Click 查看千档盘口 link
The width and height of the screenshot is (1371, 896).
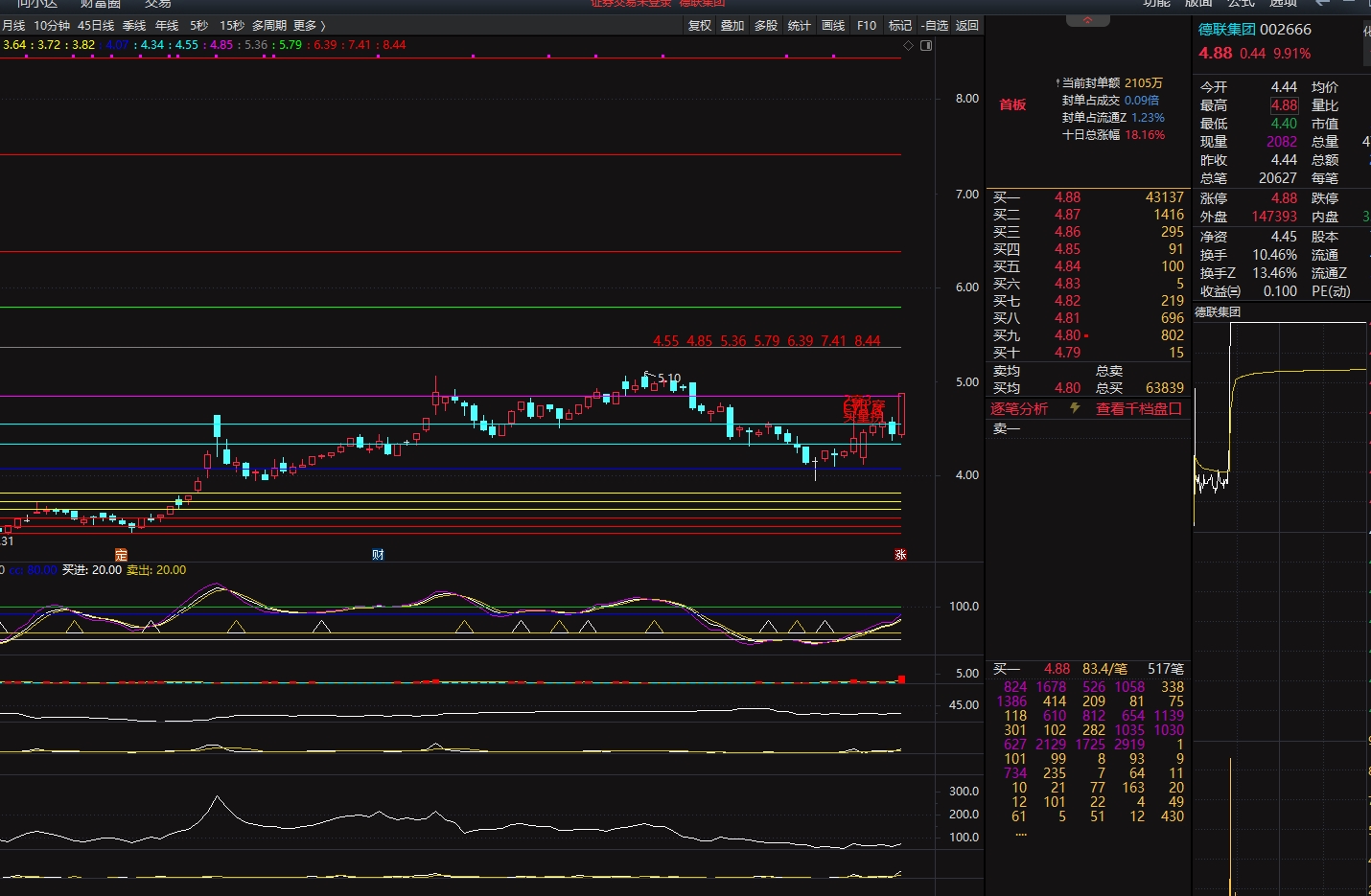(1138, 408)
